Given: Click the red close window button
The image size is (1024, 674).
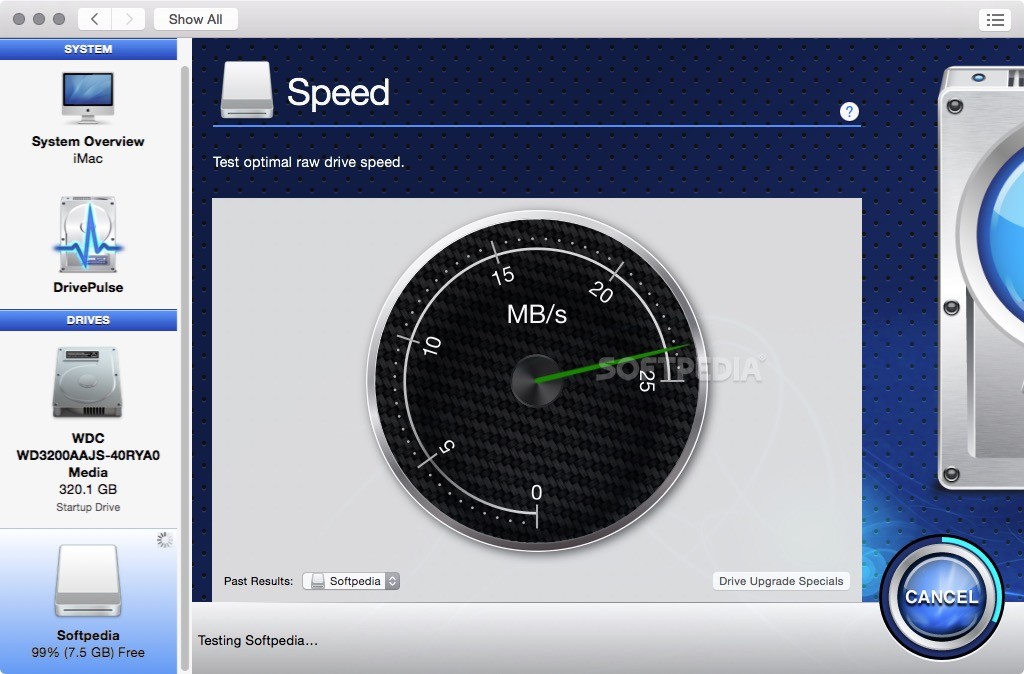Looking at the screenshot, I should point(19,19).
